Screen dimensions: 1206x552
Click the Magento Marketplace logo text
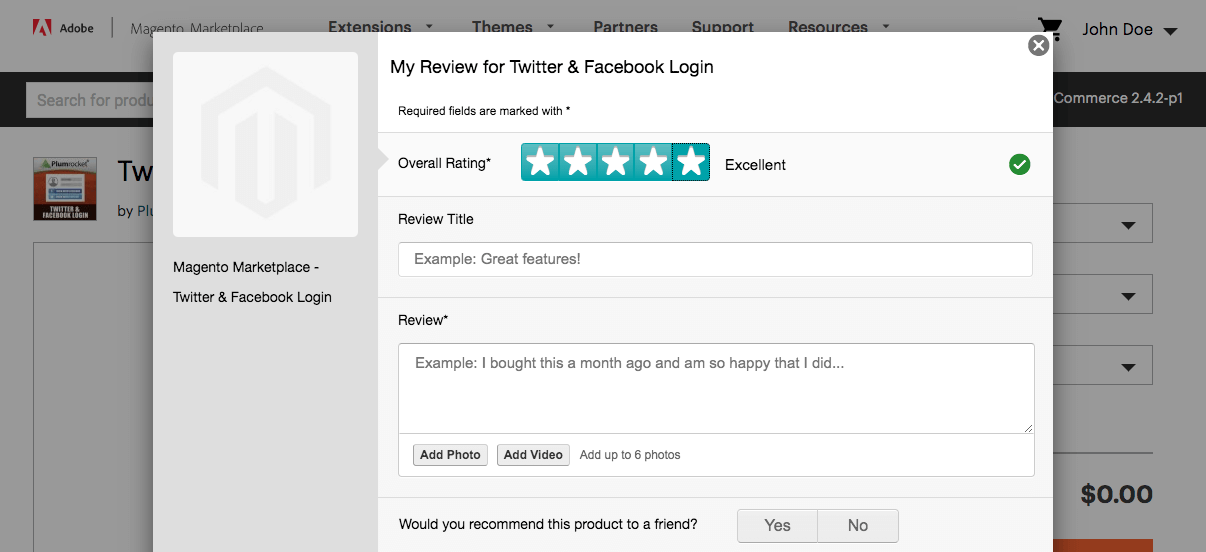tap(197, 29)
